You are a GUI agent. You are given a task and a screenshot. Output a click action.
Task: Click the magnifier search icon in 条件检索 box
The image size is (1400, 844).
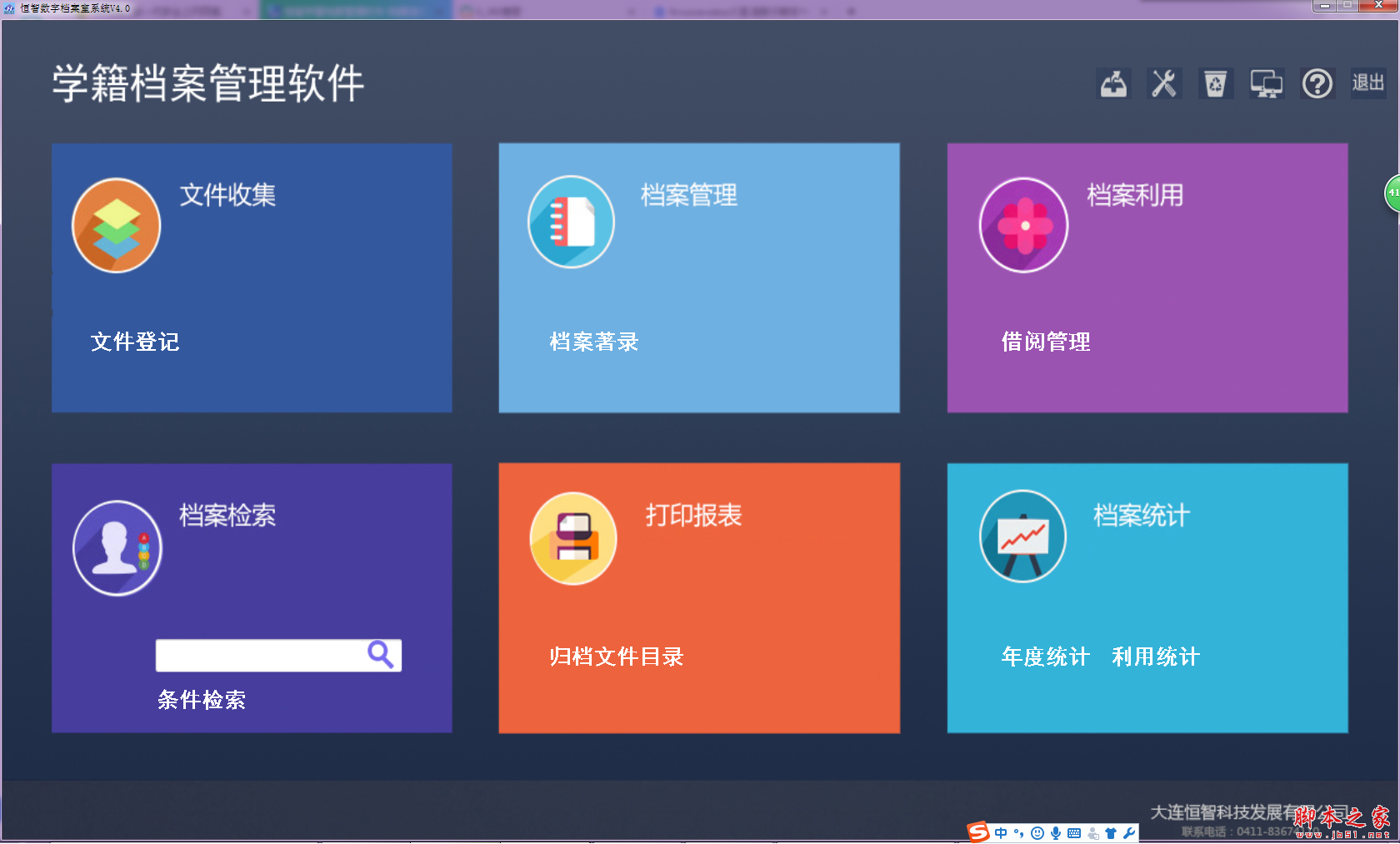click(x=381, y=655)
